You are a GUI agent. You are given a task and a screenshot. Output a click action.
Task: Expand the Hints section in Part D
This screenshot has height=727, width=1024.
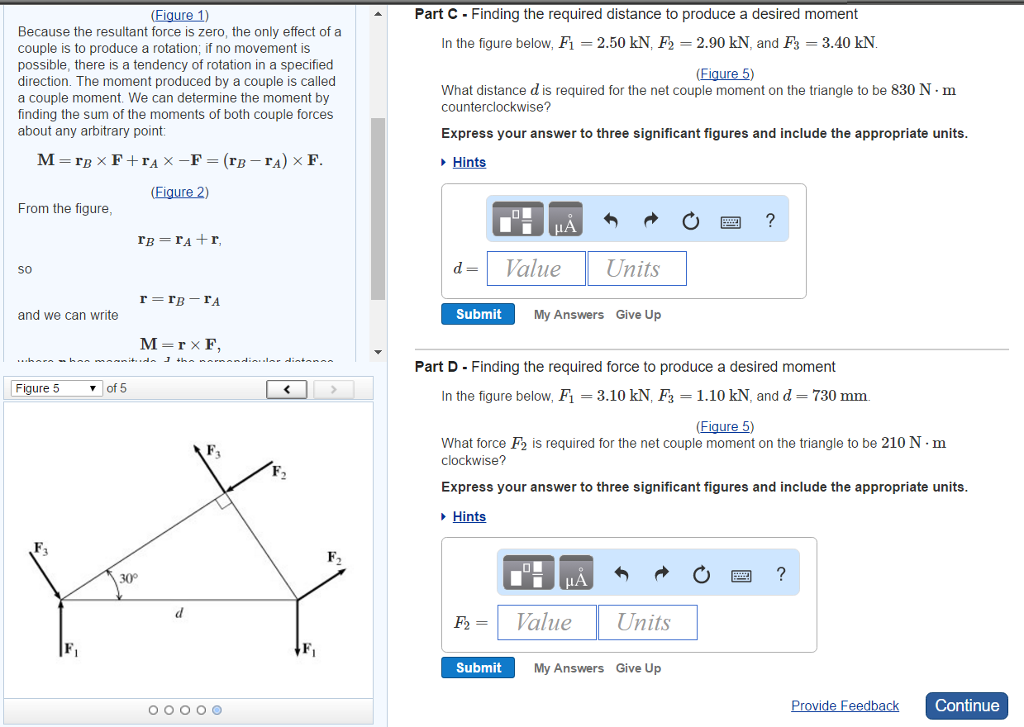(x=470, y=516)
